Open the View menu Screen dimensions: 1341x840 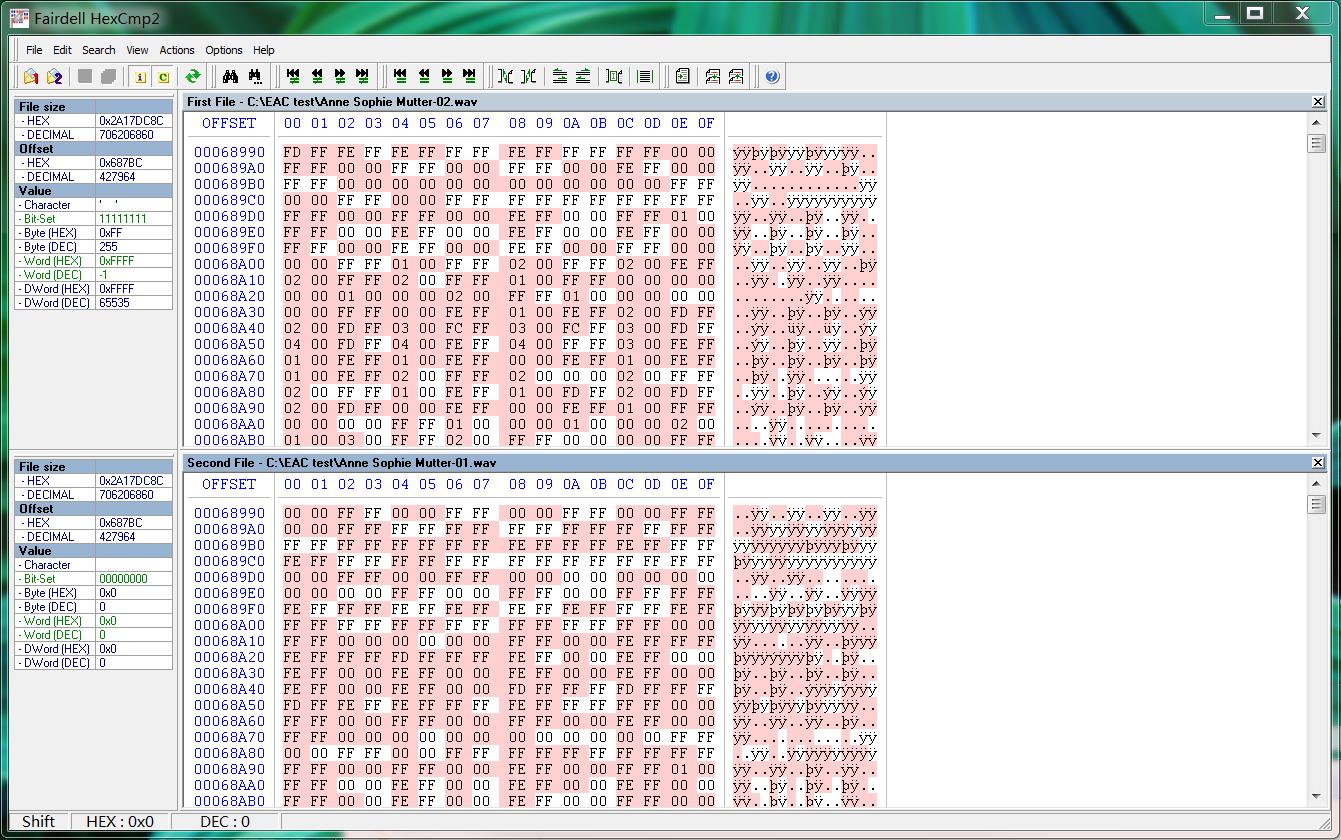click(x=137, y=50)
